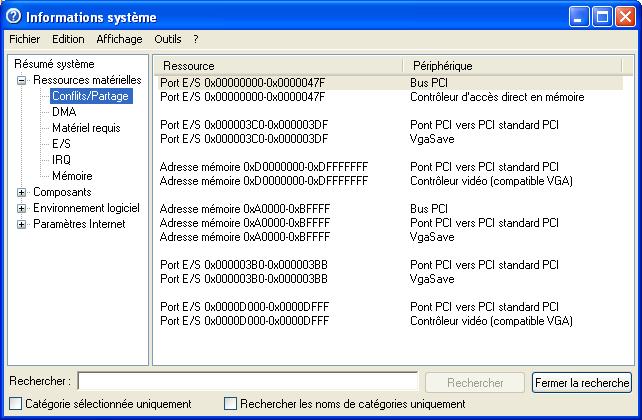Select the IRQ tree item
The image size is (642, 420).
(61, 160)
